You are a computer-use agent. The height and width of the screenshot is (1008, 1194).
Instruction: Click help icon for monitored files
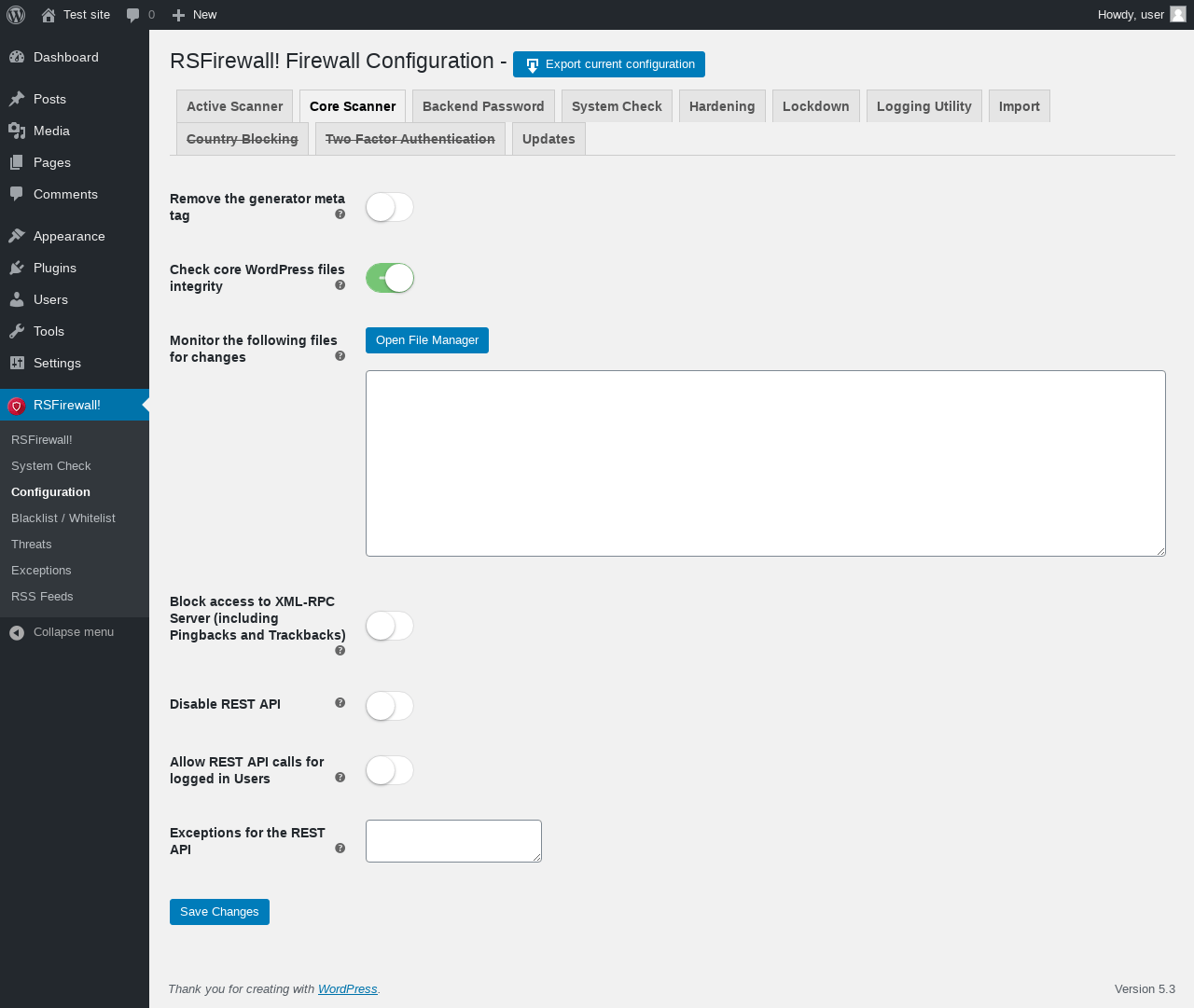pos(340,356)
